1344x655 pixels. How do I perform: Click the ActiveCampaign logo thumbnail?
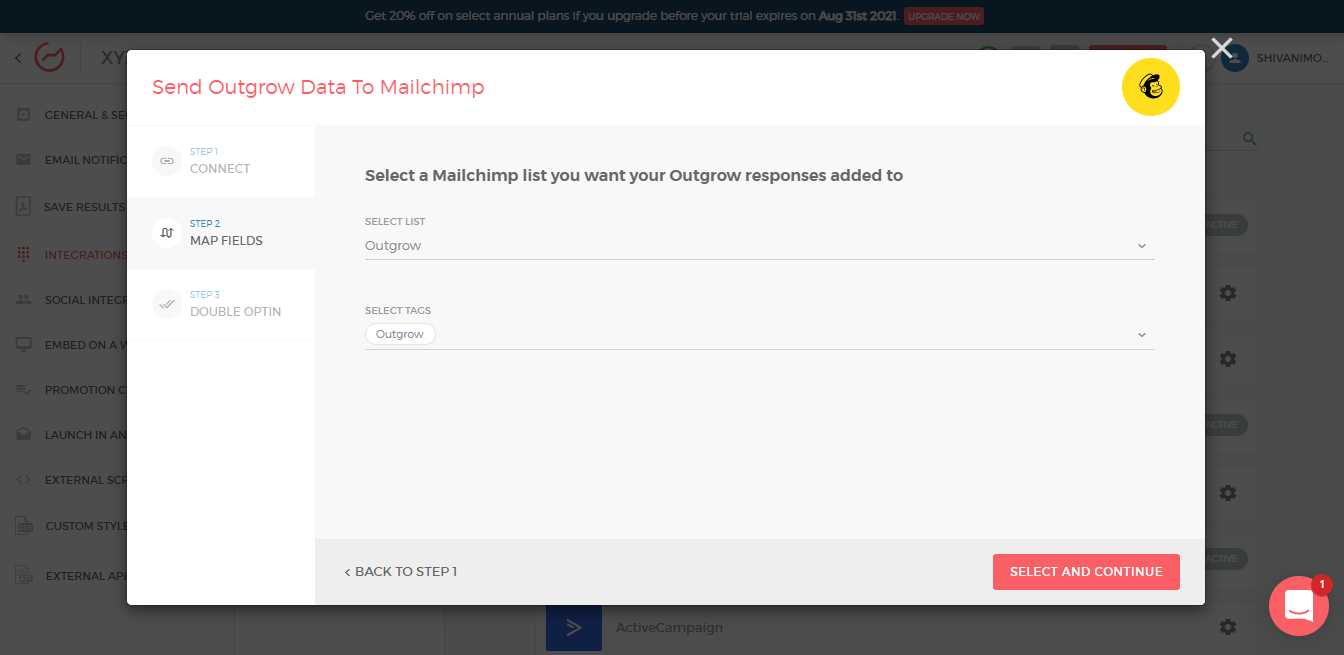click(574, 628)
